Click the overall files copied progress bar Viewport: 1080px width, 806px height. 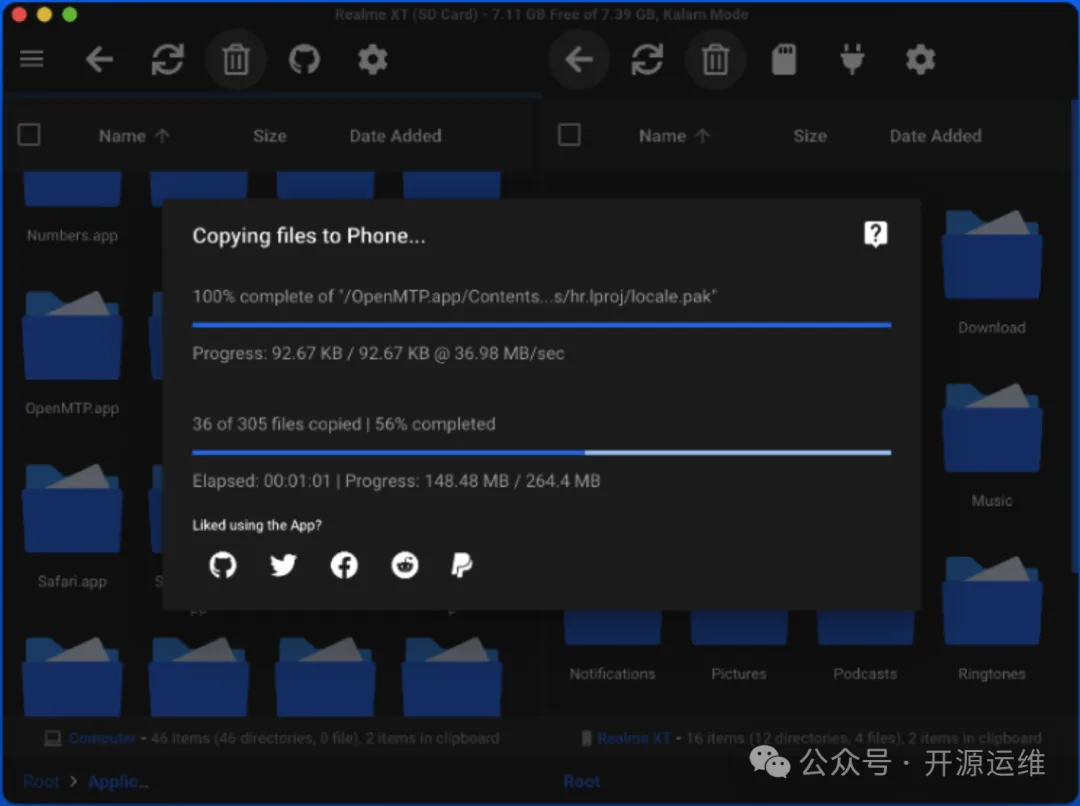tap(541, 452)
